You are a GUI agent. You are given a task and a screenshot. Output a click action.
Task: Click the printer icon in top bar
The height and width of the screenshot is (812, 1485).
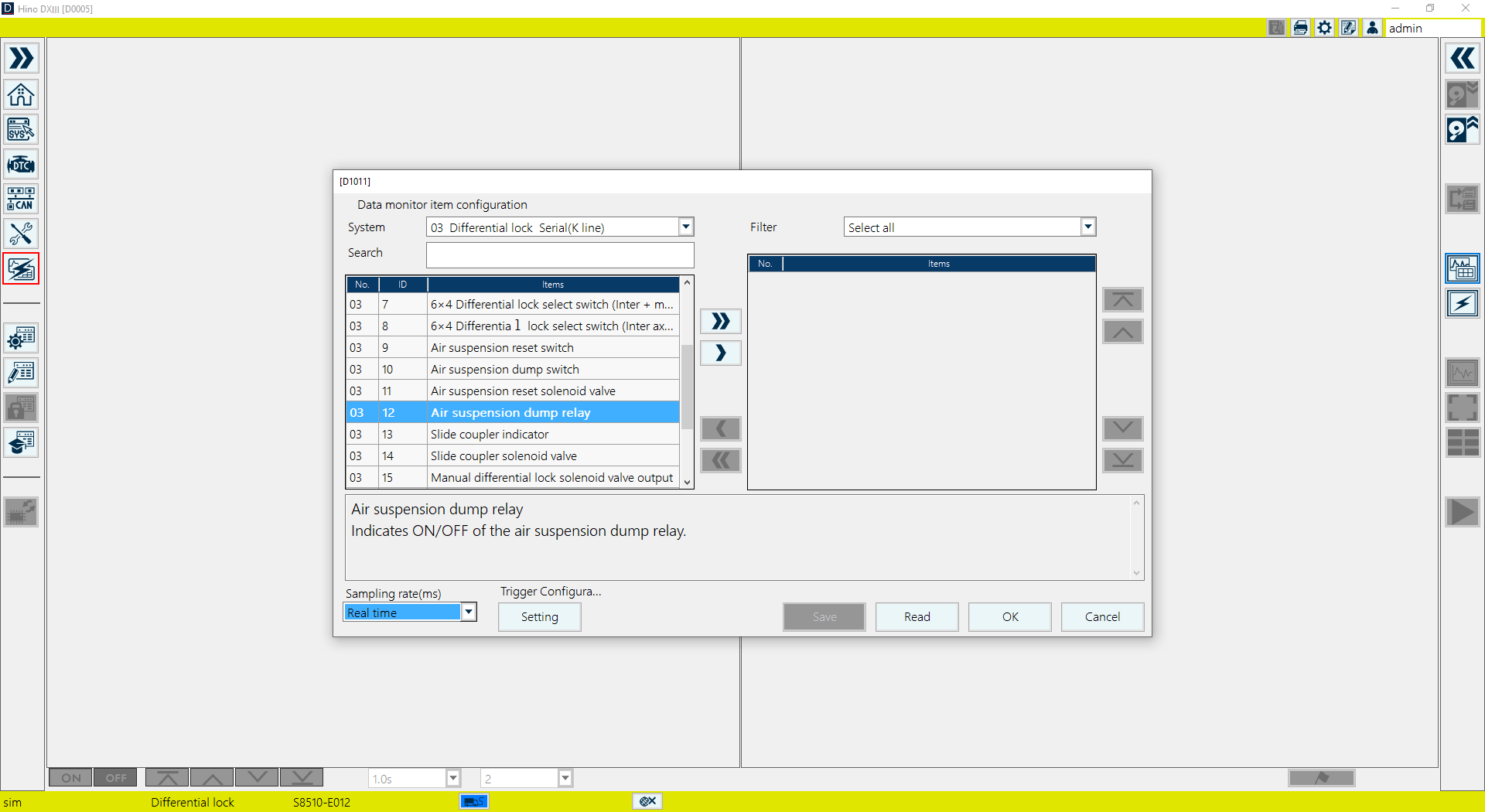1300,28
